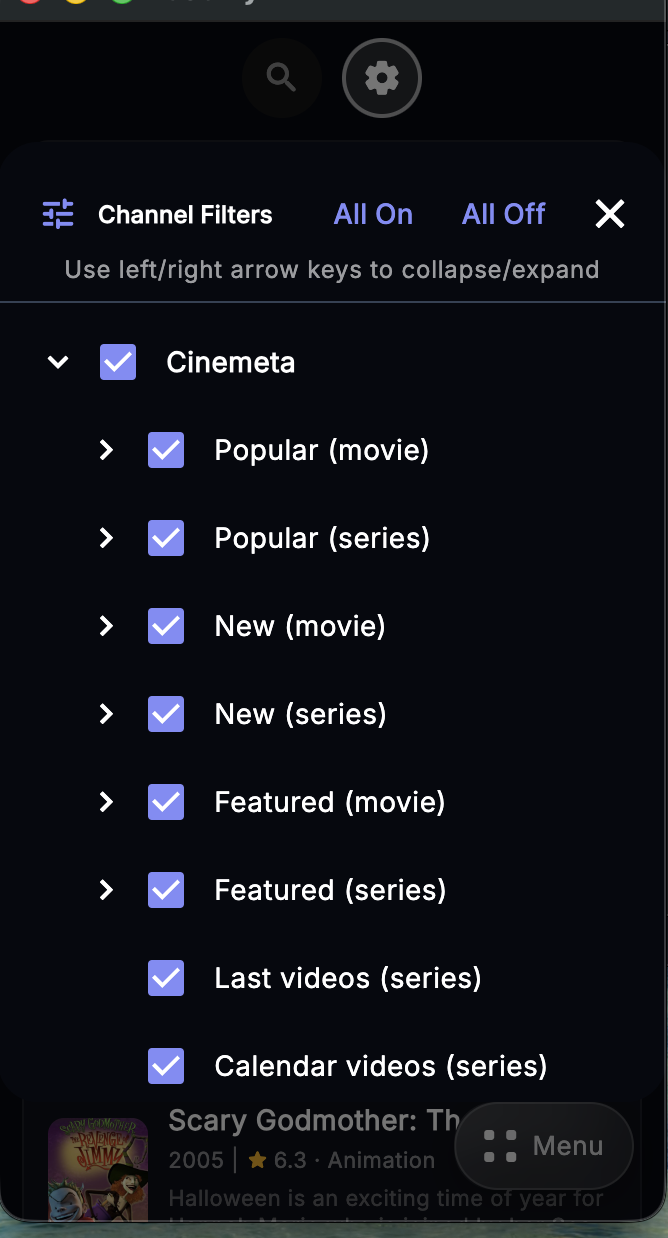668x1238 pixels.
Task: Expand the Featured (series) channel
Action: pyautogui.click(x=106, y=890)
